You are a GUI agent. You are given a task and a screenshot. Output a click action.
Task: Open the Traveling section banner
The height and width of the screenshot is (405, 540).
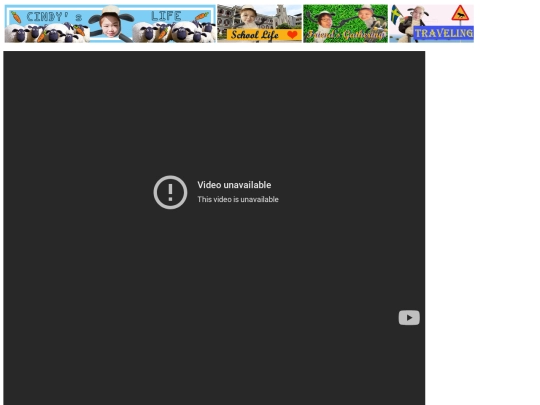(432, 23)
